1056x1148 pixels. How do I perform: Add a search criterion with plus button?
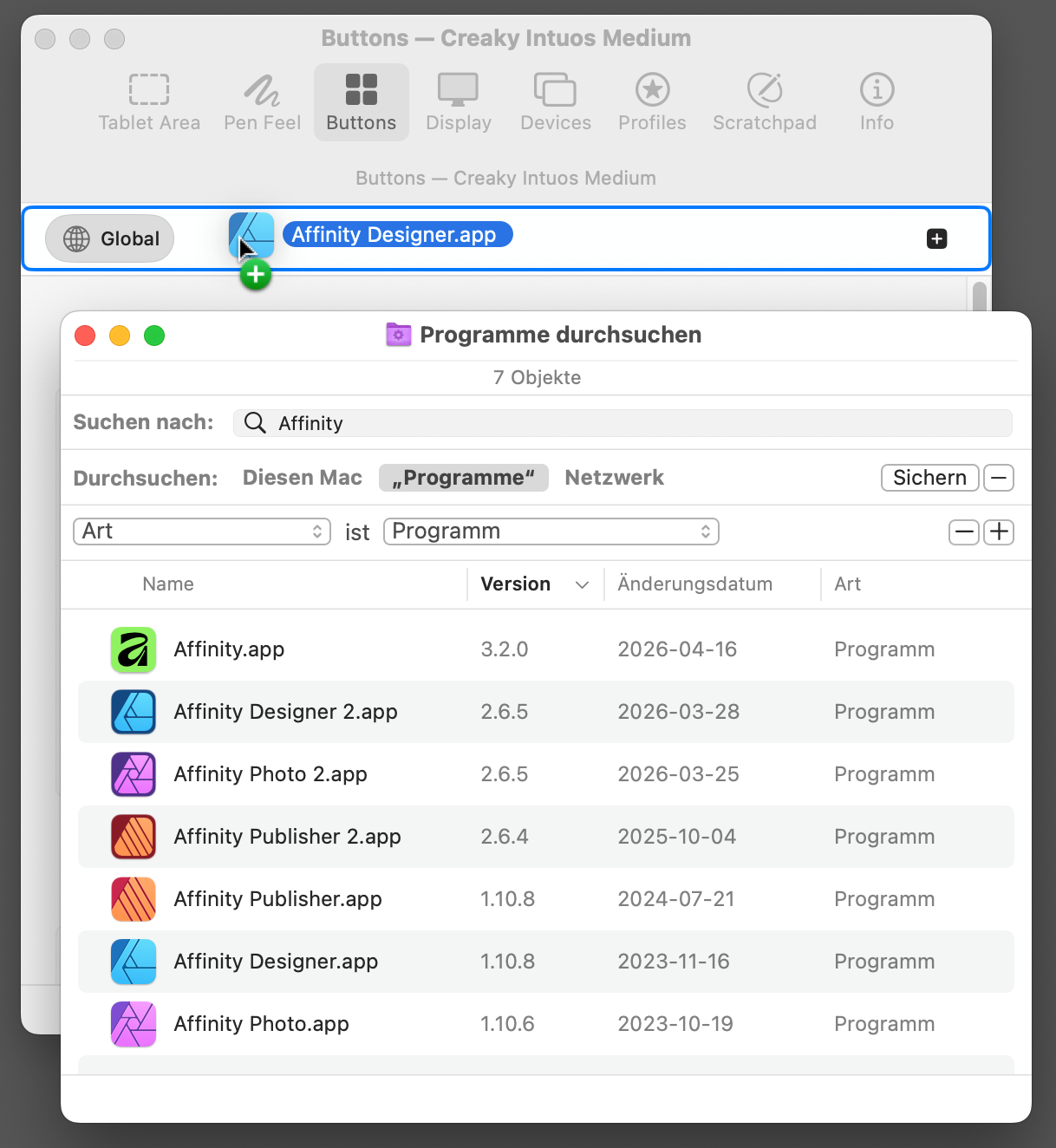[x=999, y=532]
